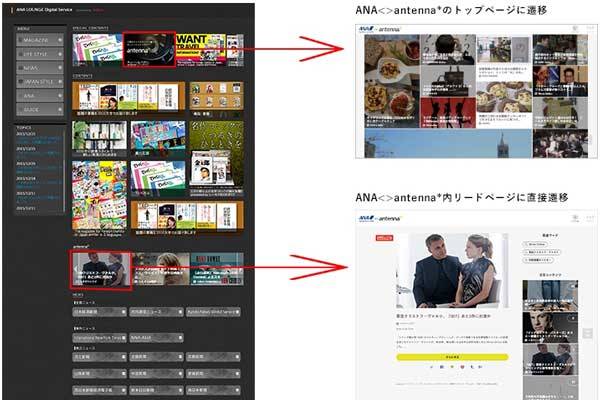Click the arrow icon on the GUIDE button
The width and height of the screenshot is (600, 400).
point(60,109)
